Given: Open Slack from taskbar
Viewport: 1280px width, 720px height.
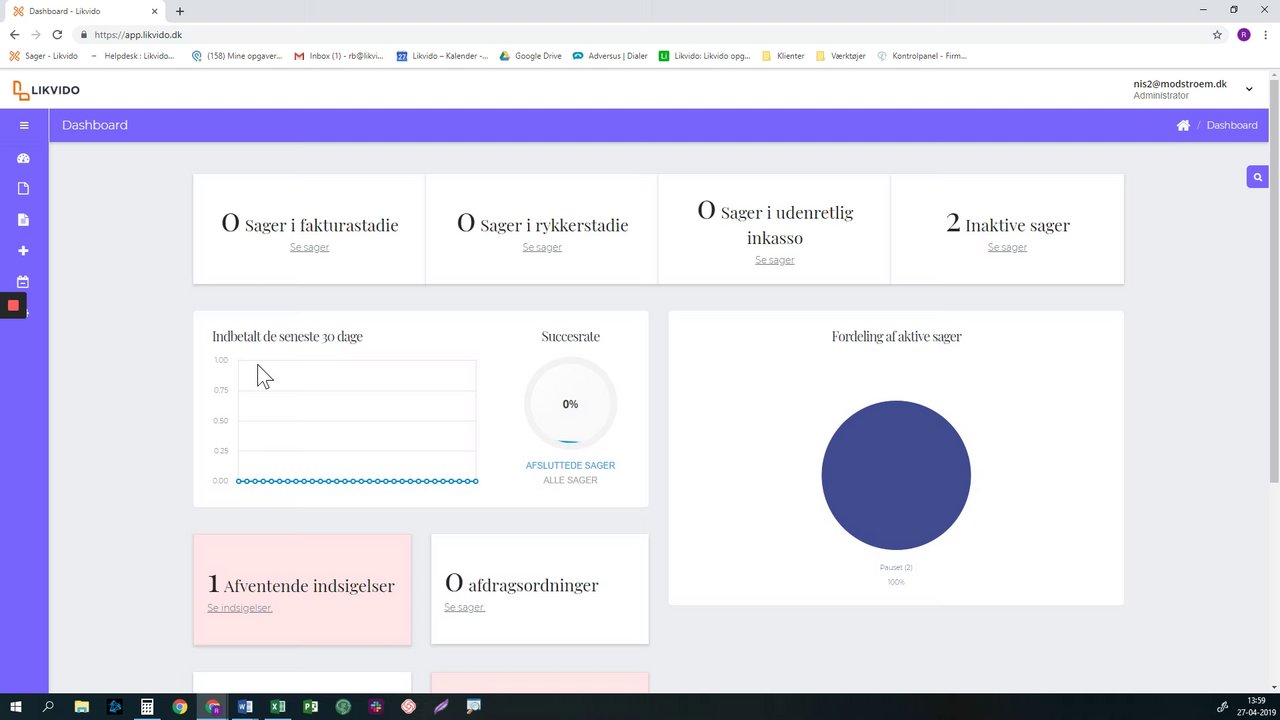Looking at the screenshot, I should [376, 706].
